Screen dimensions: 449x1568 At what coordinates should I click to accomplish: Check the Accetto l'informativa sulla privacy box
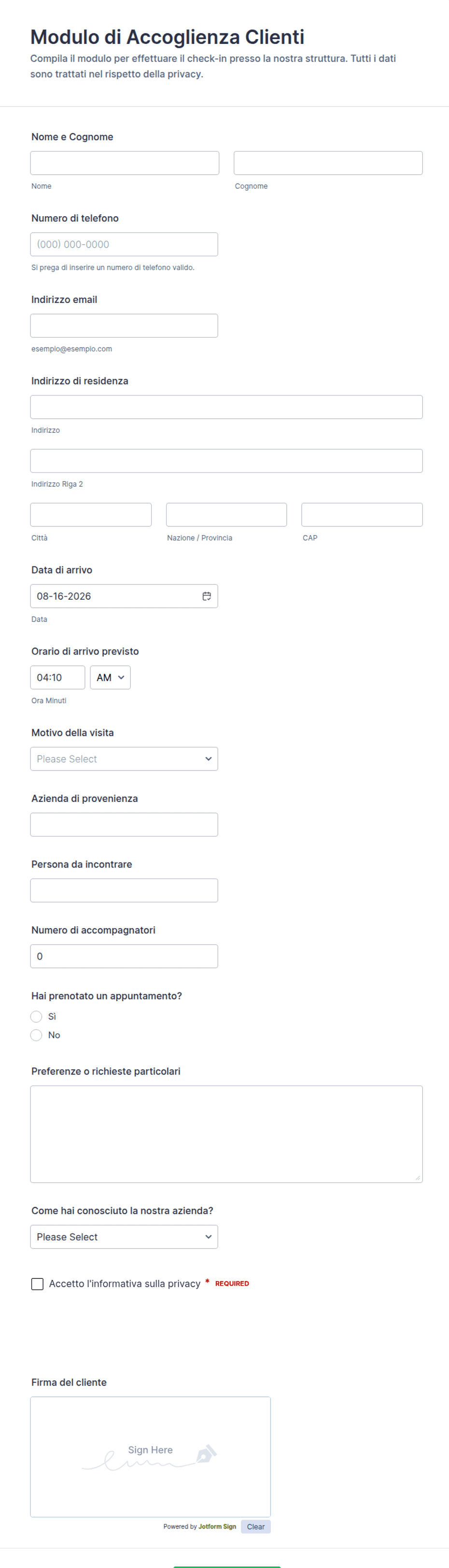(37, 1284)
